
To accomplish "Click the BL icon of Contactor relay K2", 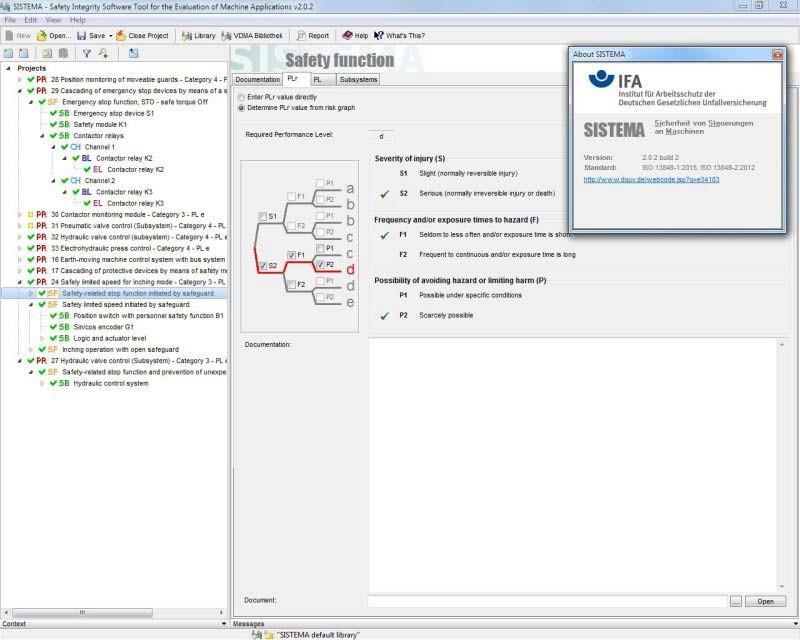I will point(87,158).
